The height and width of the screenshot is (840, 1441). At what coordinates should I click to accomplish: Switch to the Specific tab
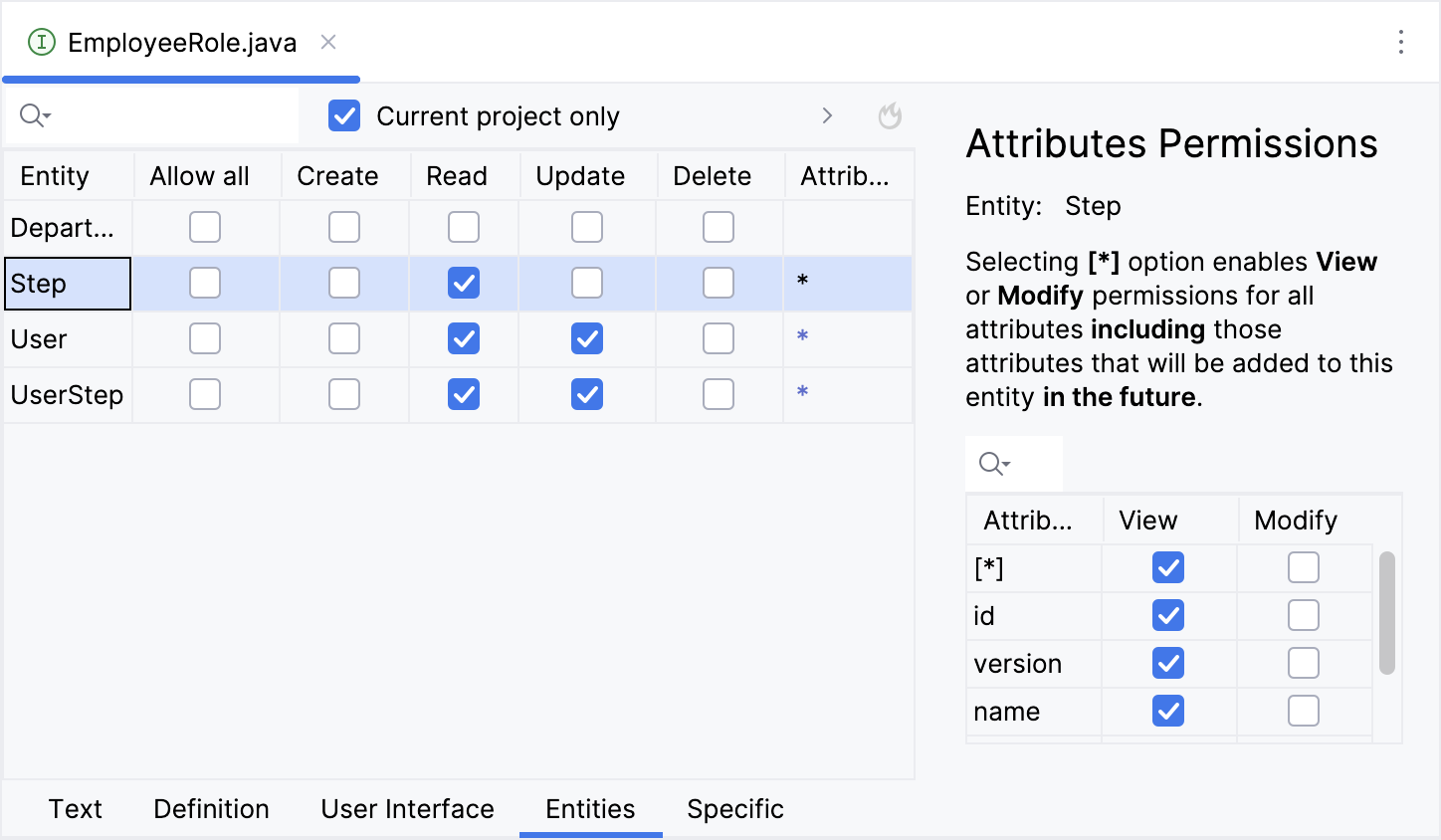(x=735, y=809)
